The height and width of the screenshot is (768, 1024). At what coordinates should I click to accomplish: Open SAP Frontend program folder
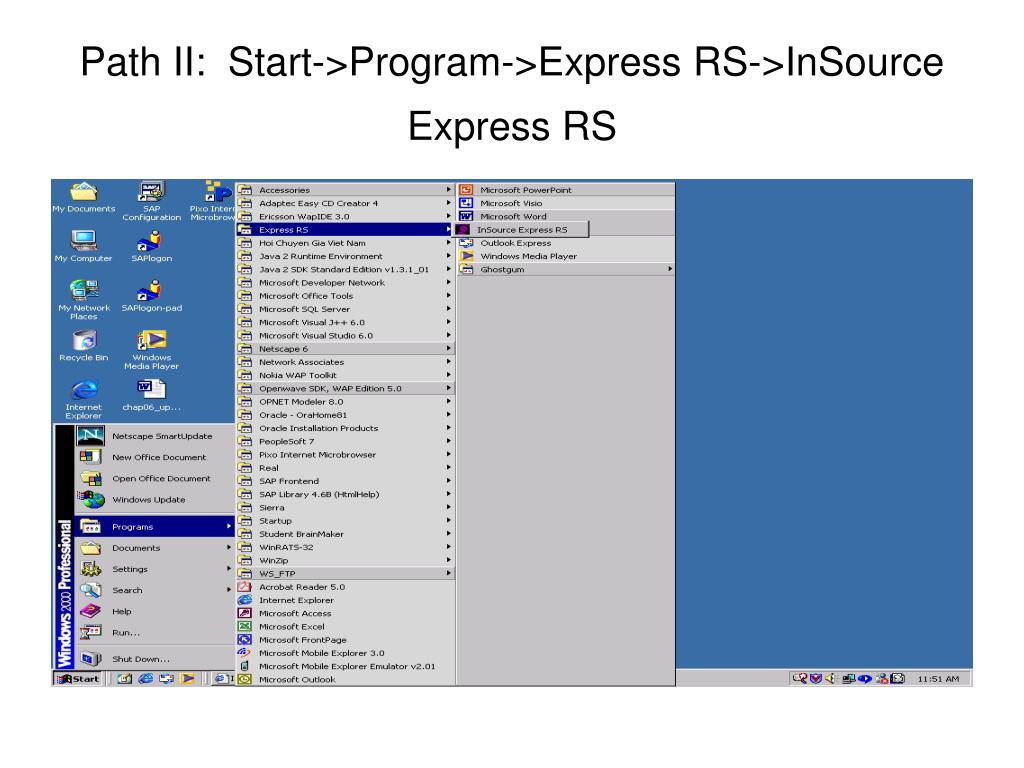(345, 481)
